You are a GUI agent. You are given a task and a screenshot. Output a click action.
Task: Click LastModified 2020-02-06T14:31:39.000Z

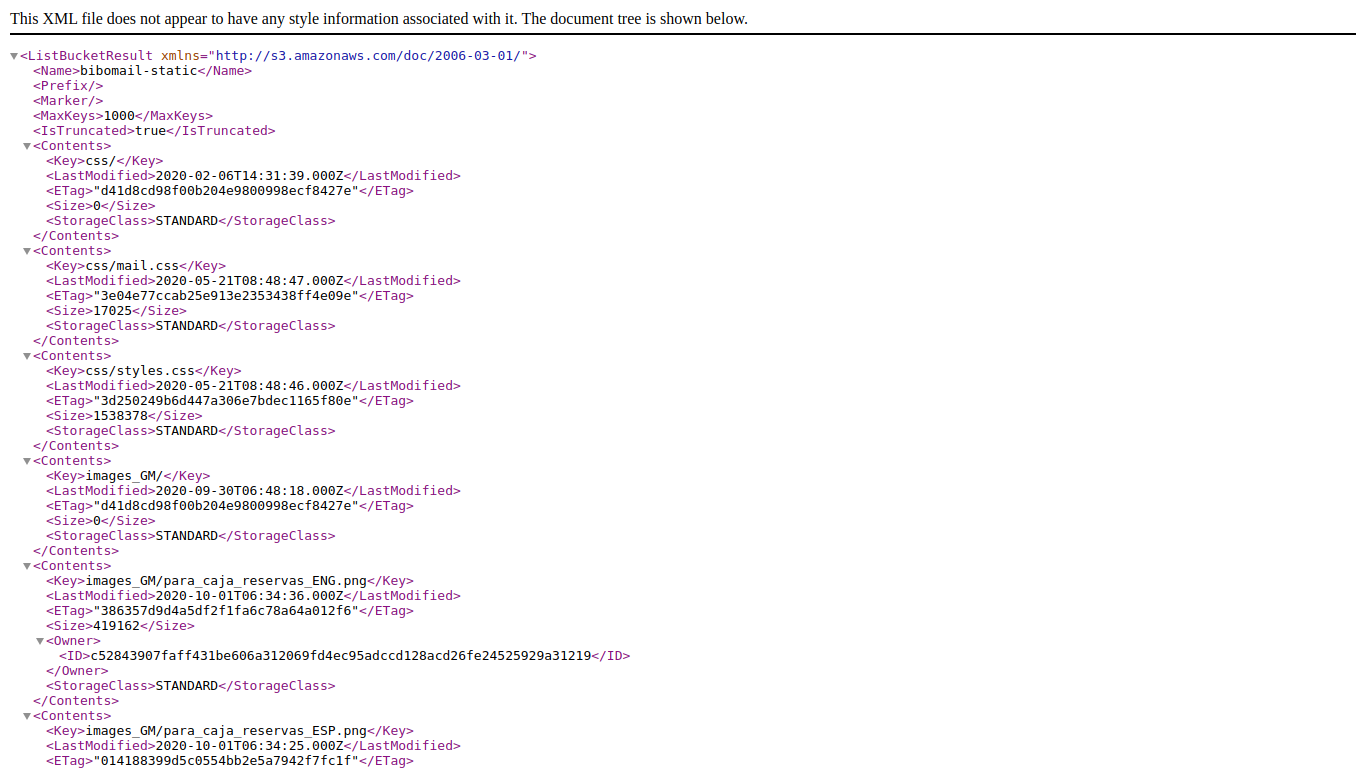(x=253, y=176)
